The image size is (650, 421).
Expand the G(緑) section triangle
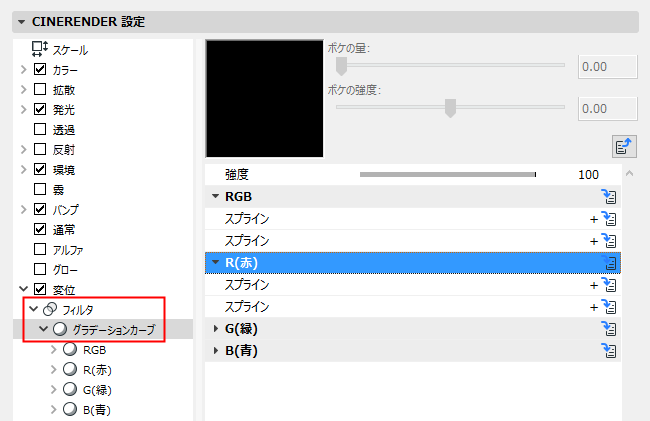coord(216,329)
